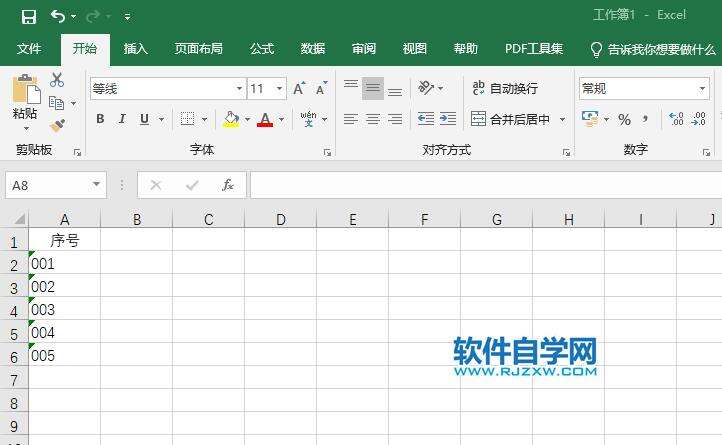
Task: Save the workbook with the floppy icon
Action: click(29, 17)
